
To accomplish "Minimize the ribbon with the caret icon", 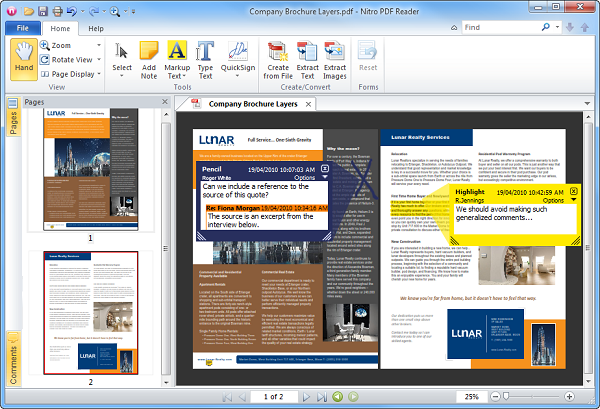I will click(x=454, y=28).
